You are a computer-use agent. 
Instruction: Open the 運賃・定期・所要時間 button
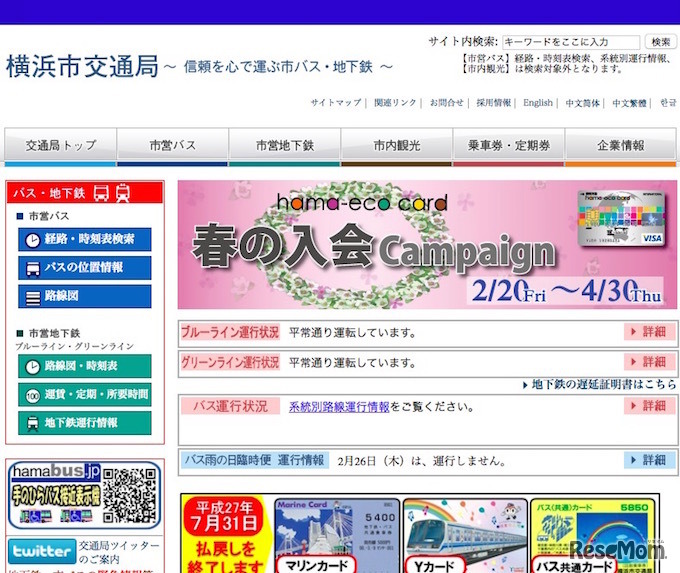click(x=85, y=395)
